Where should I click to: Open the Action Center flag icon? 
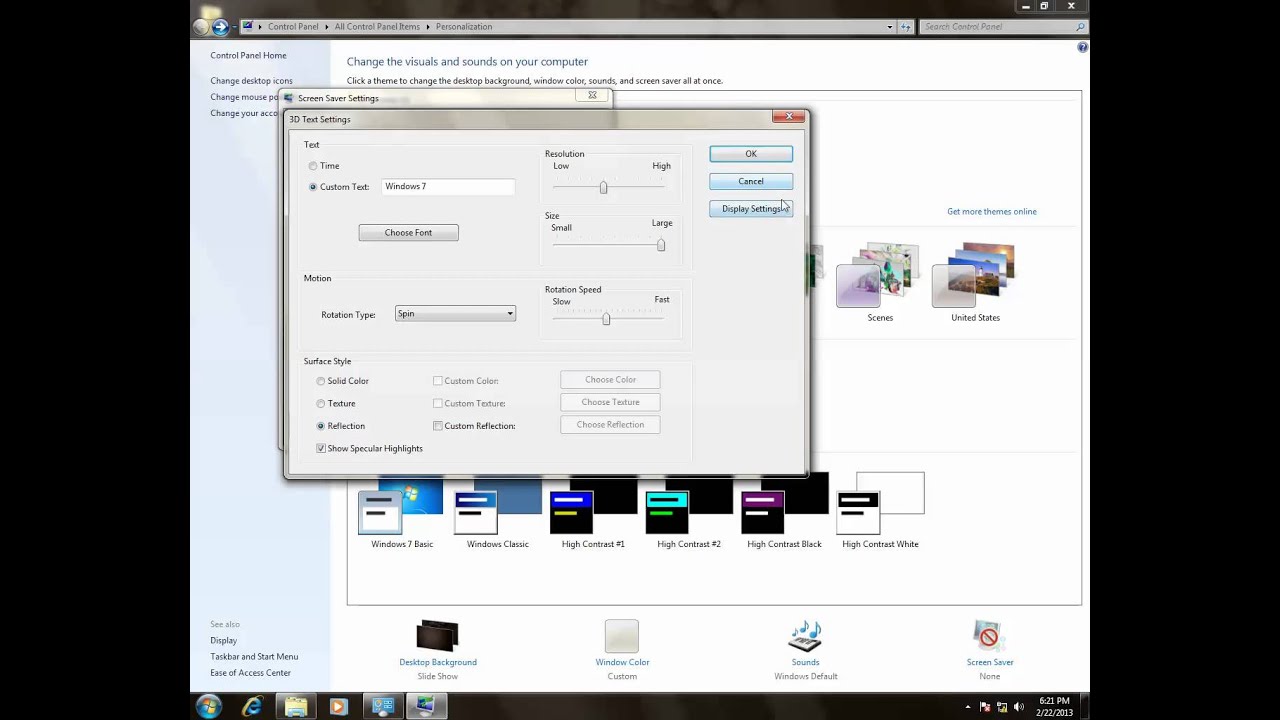point(986,706)
